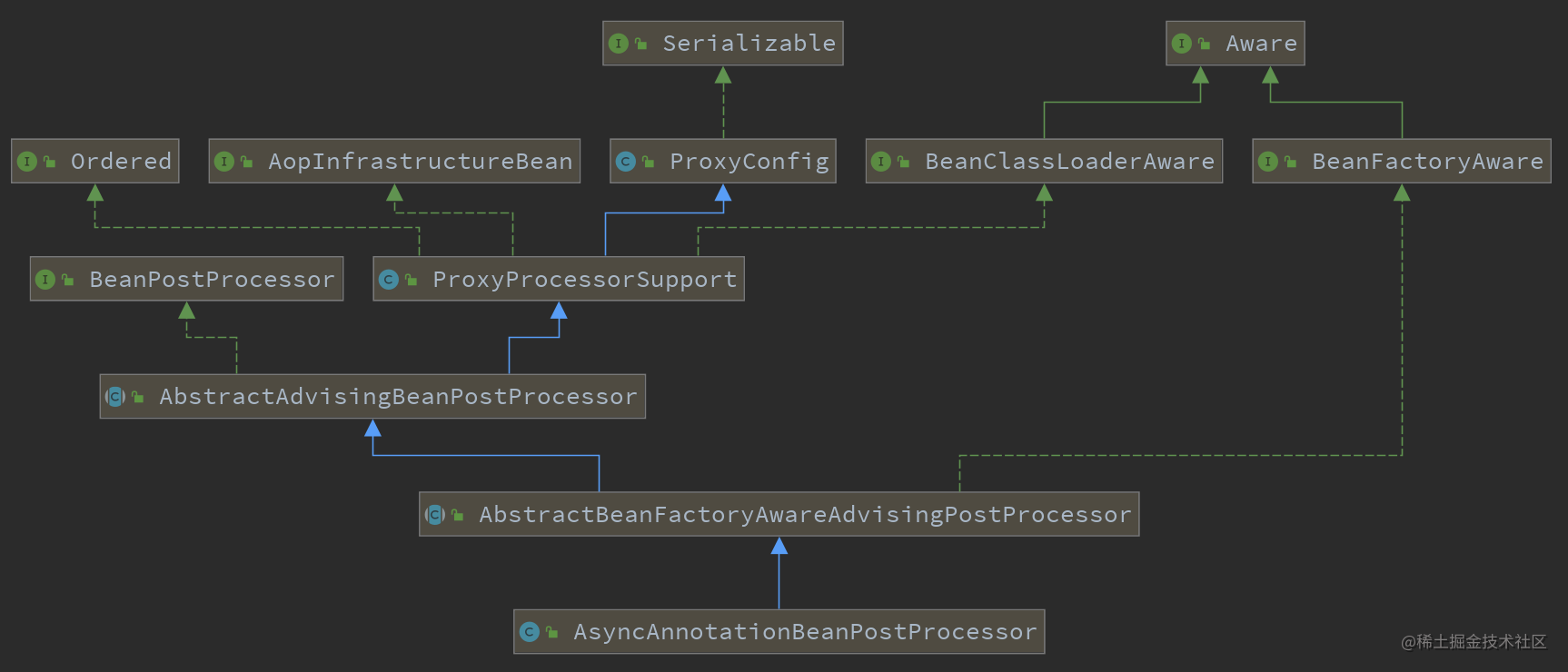This screenshot has height=672, width=1568.
Task: Click the abstract class icon of AbstractAdvisingBeanPostProcessor
Action: 115,397
